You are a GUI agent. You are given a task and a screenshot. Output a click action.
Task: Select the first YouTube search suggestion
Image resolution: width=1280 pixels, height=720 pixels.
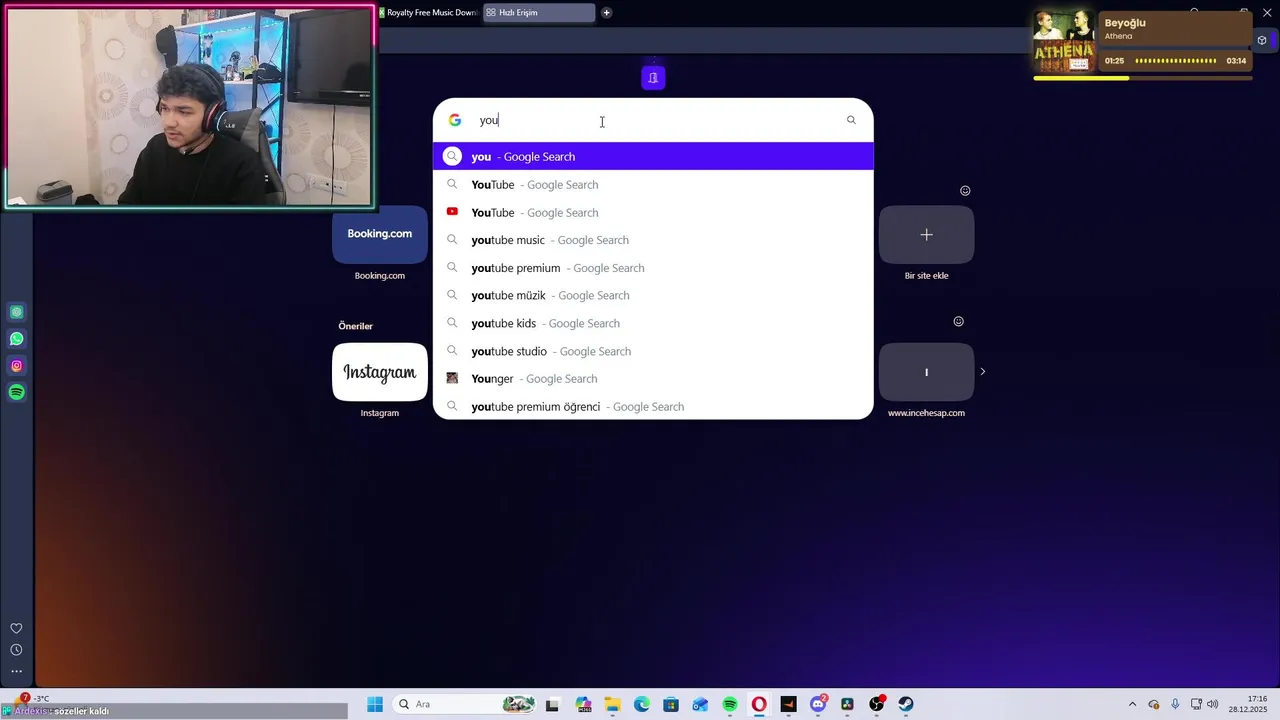[x=653, y=184]
